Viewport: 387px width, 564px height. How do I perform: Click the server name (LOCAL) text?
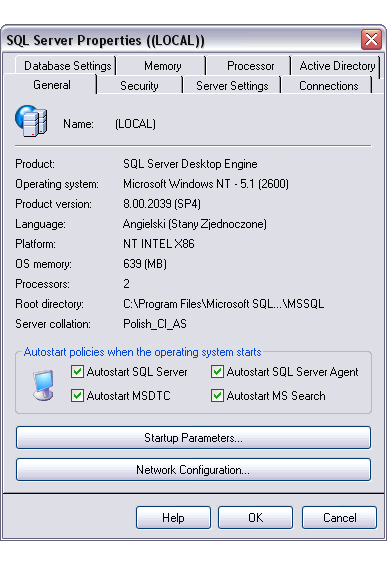pos(135,124)
